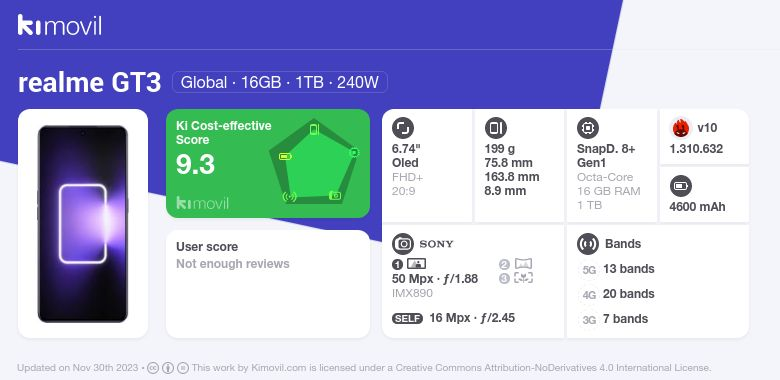Click the processor chip icon

(x=587, y=128)
